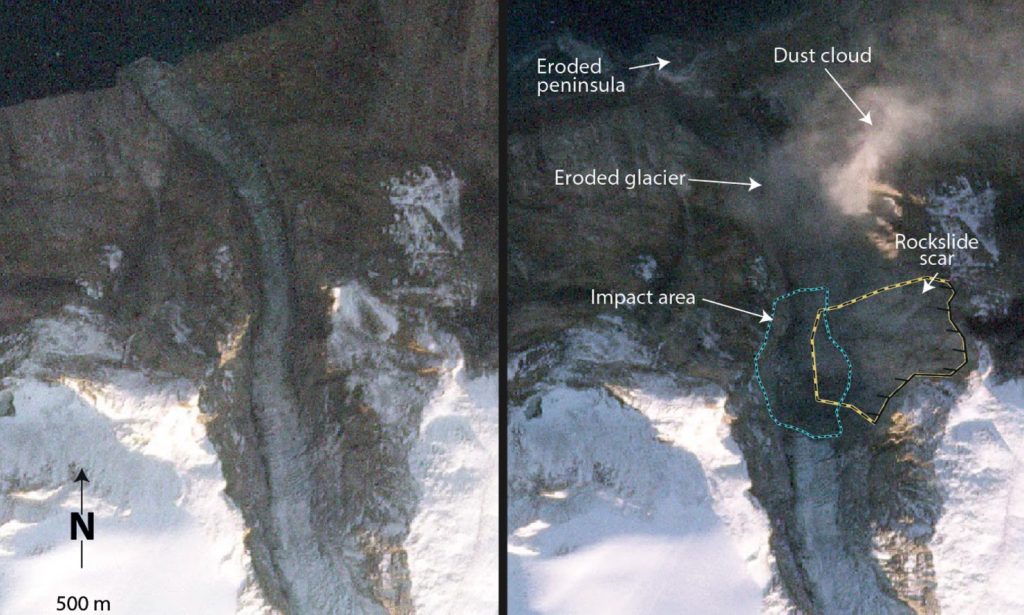The image size is (1024, 615).
Task: Select the Eroded peninsula text label
Action: click(581, 76)
